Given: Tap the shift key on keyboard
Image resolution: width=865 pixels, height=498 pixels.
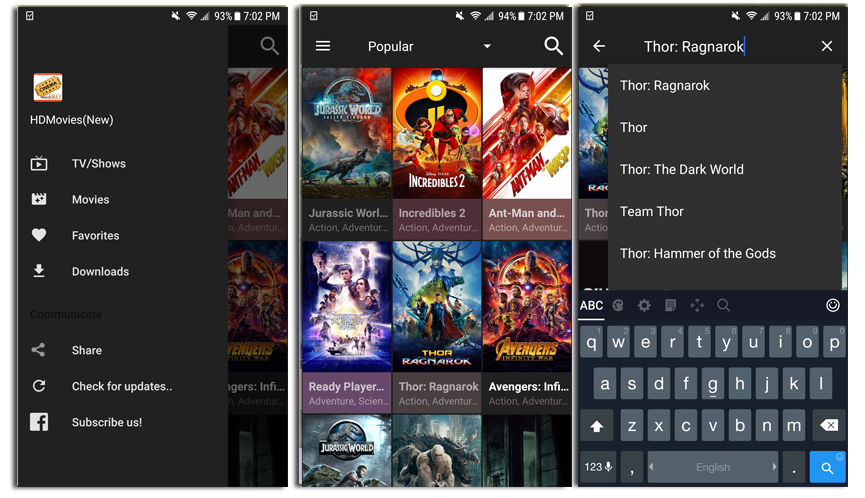Looking at the screenshot, I should [x=597, y=426].
